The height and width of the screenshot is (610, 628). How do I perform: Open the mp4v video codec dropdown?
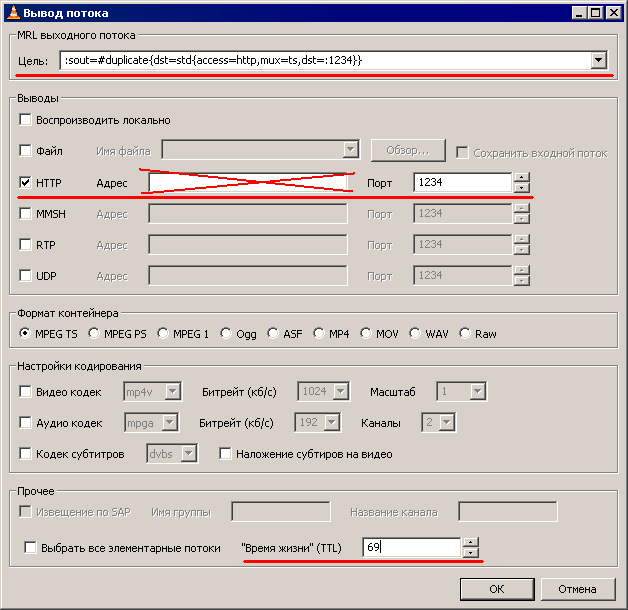173,391
